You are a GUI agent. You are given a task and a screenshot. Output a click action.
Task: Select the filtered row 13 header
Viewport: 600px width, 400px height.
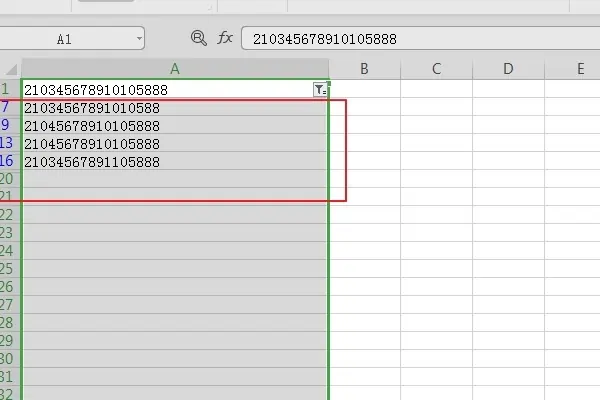pyautogui.click(x=10, y=144)
